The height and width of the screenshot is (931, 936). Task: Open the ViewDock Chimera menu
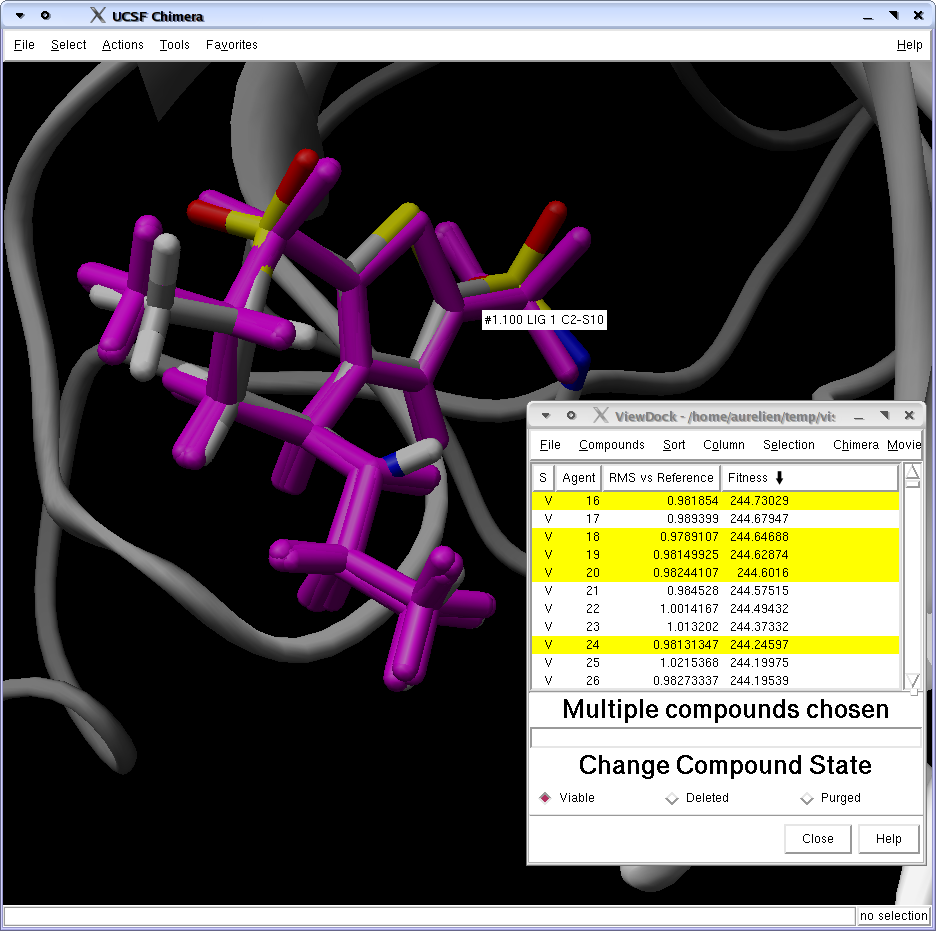click(x=855, y=445)
